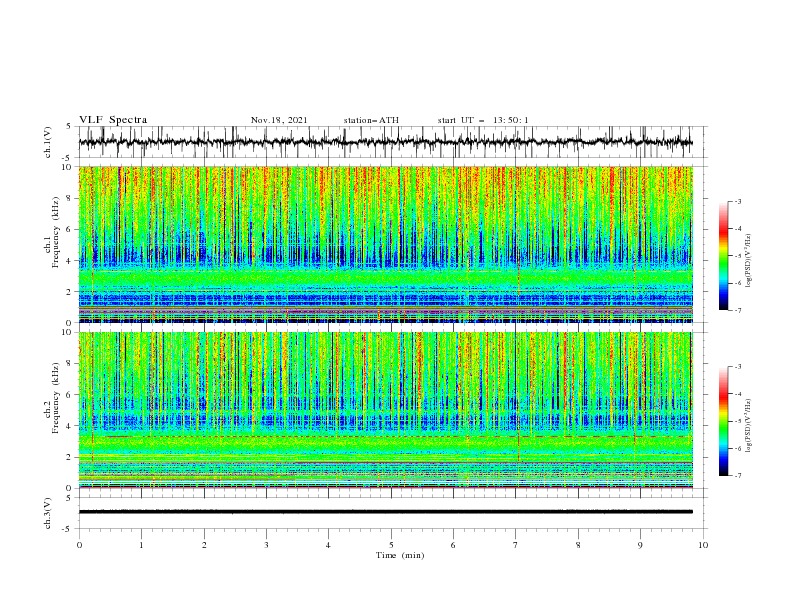Click the time axis tick label "8"

click(x=578, y=545)
